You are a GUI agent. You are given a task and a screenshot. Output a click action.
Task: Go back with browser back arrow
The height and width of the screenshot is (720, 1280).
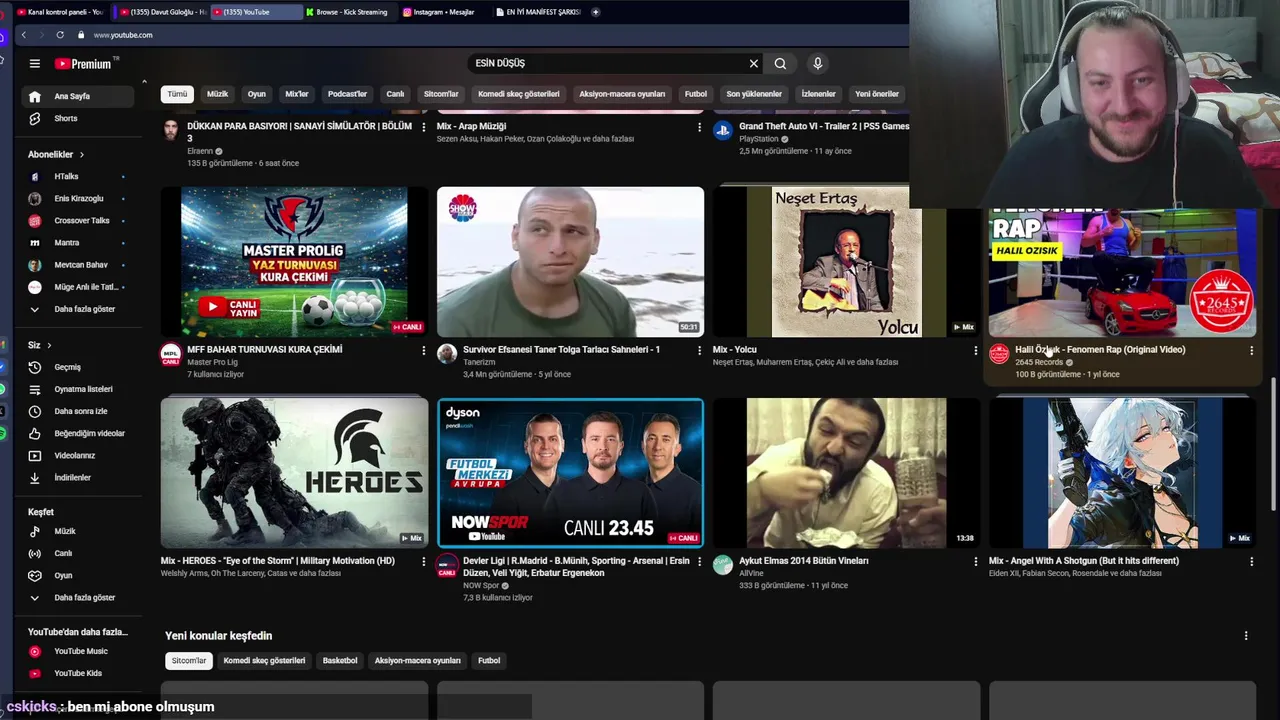(24, 35)
